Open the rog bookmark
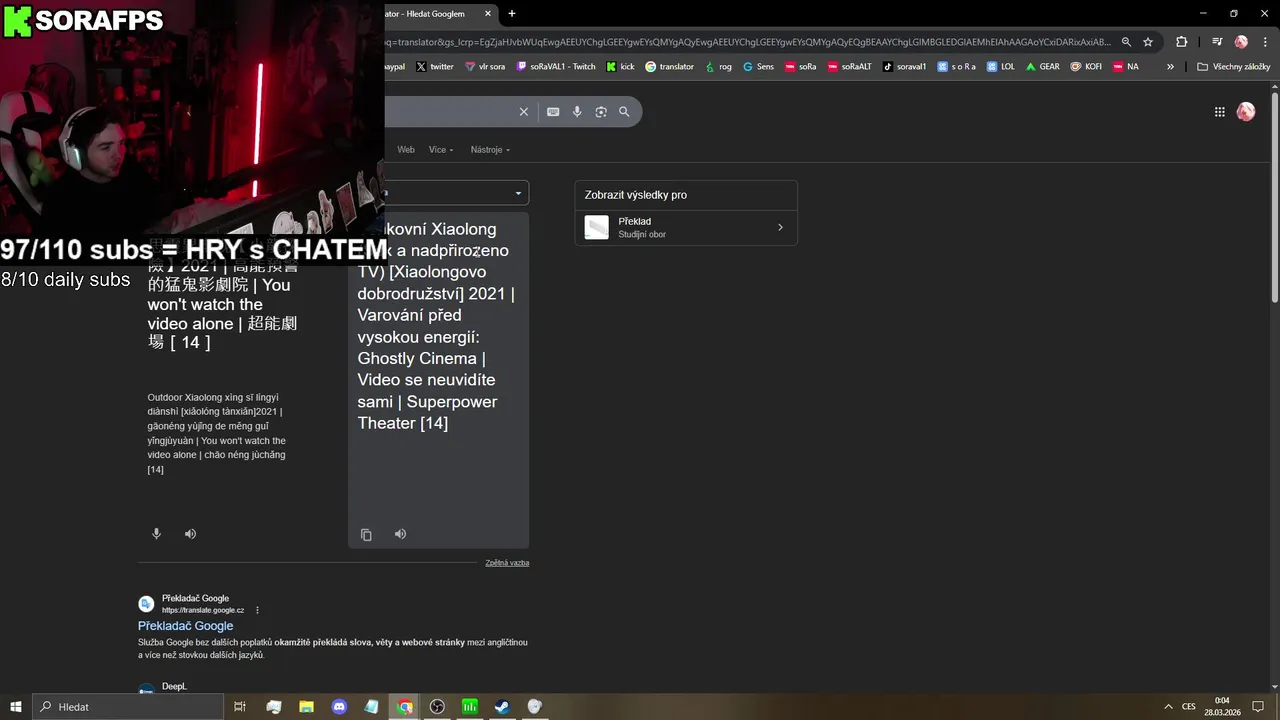1280x720 pixels. 718,67
